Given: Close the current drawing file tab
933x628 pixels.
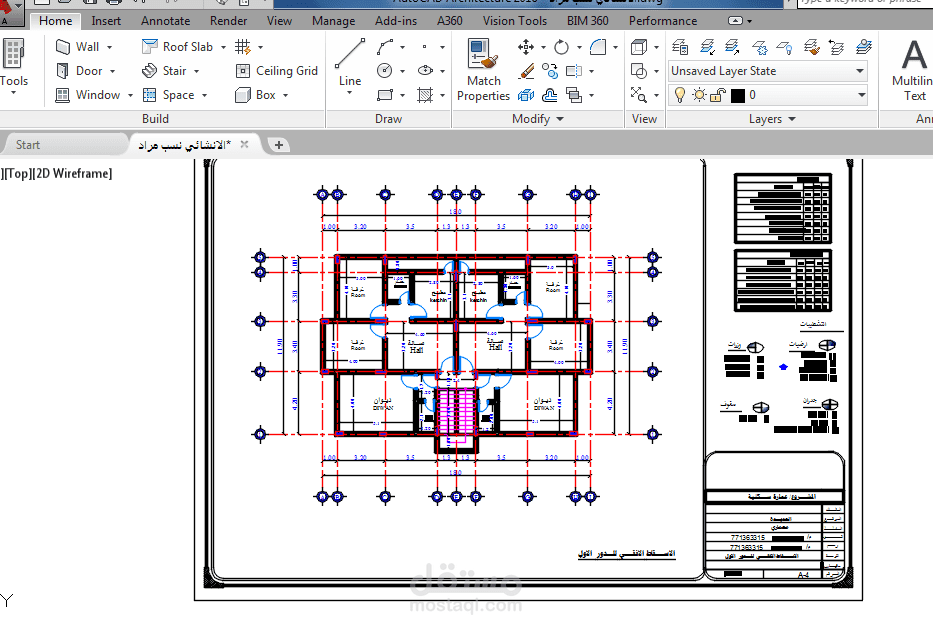Looking at the screenshot, I should pyautogui.click(x=244, y=144).
